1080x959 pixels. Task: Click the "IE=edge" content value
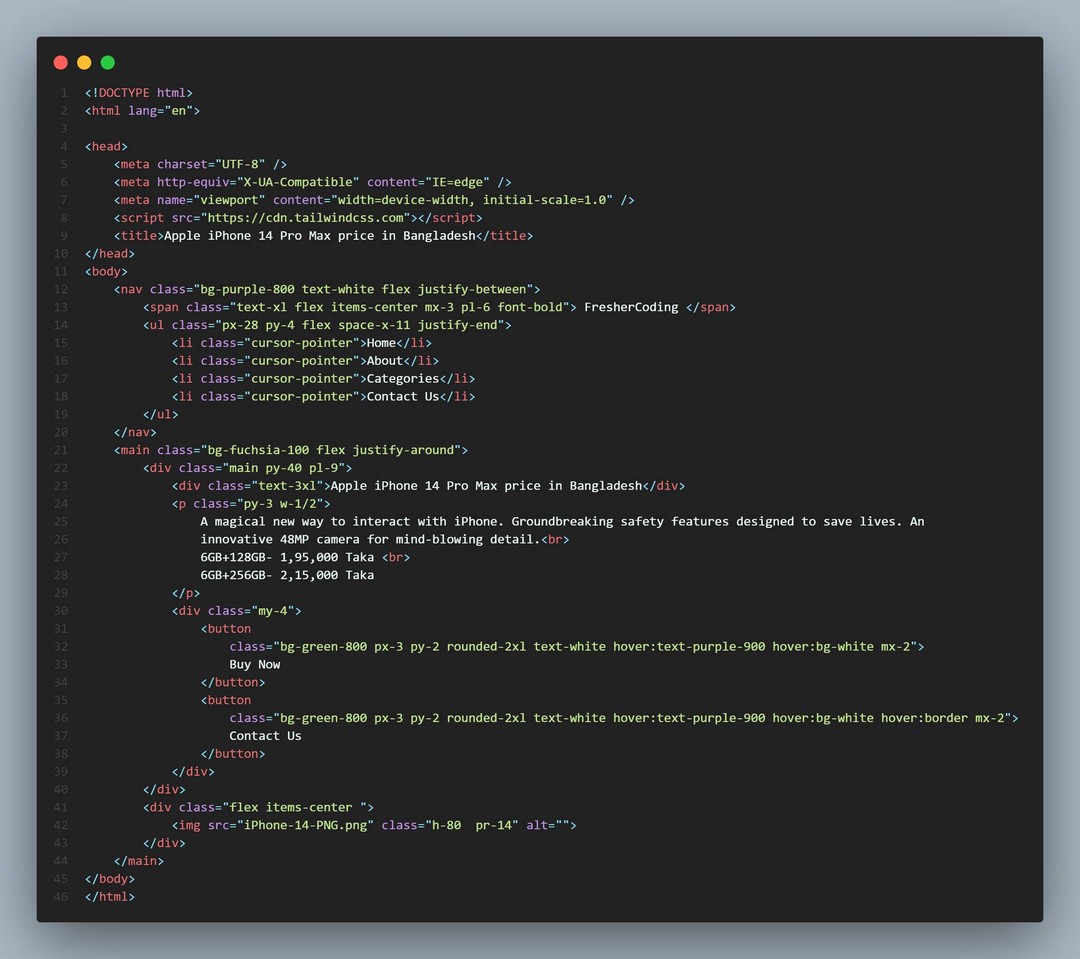click(457, 182)
